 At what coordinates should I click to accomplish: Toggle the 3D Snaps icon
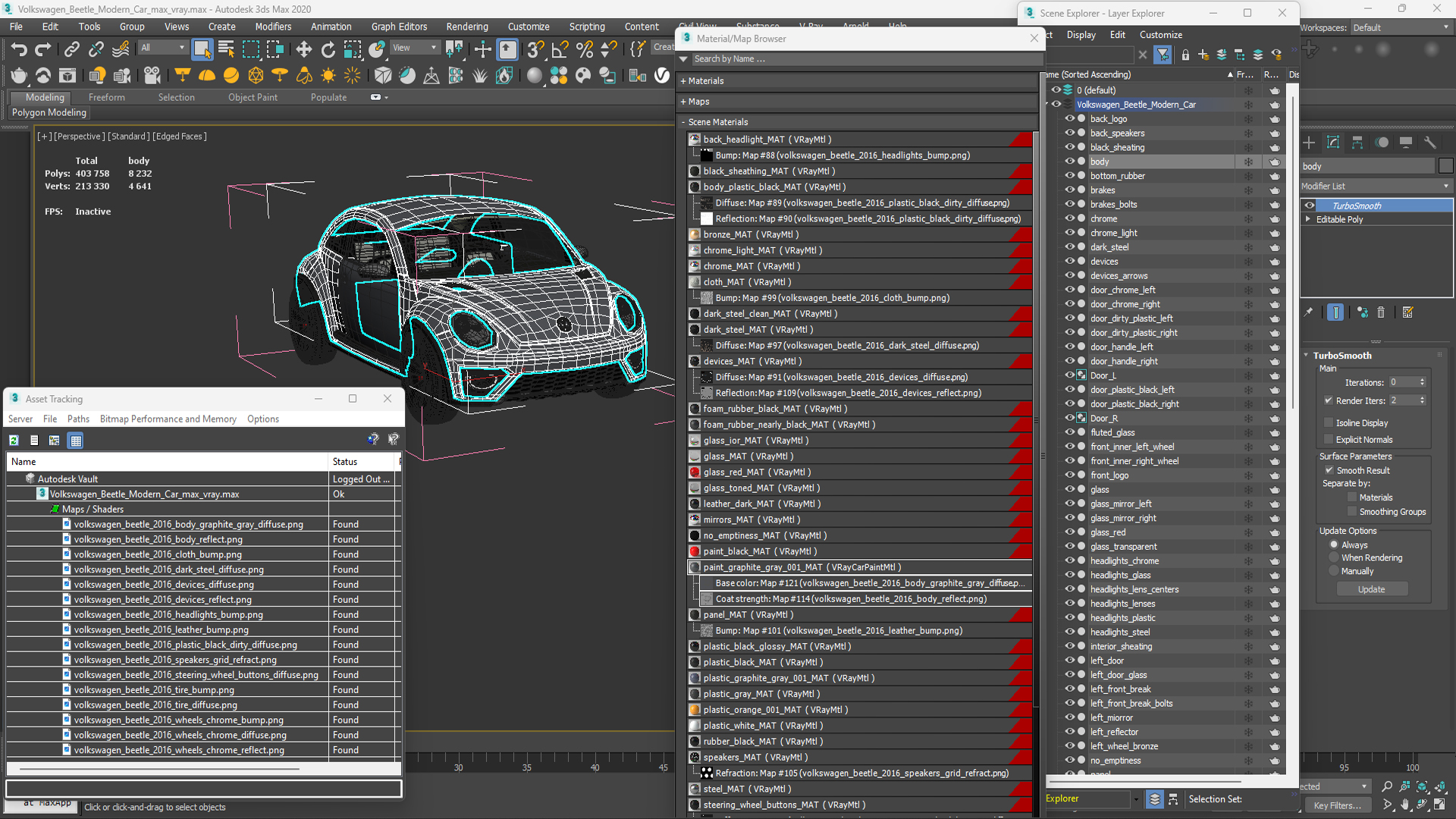click(536, 49)
